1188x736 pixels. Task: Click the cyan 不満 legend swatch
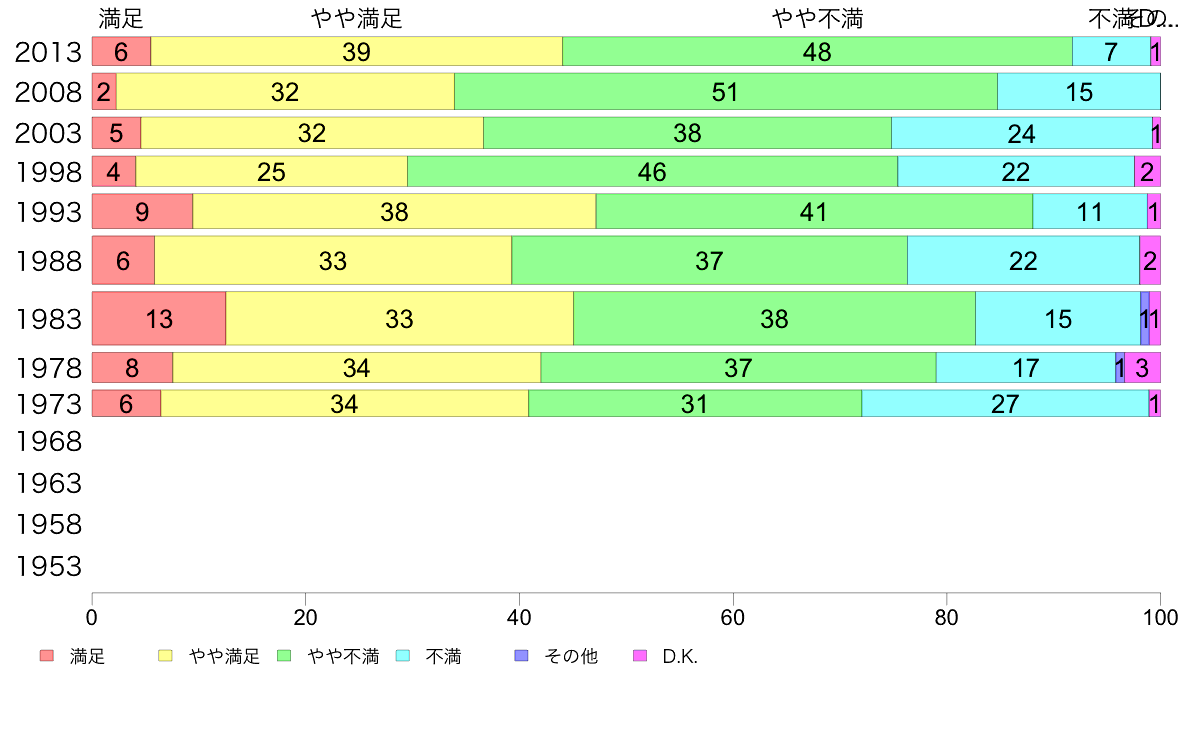point(402,656)
